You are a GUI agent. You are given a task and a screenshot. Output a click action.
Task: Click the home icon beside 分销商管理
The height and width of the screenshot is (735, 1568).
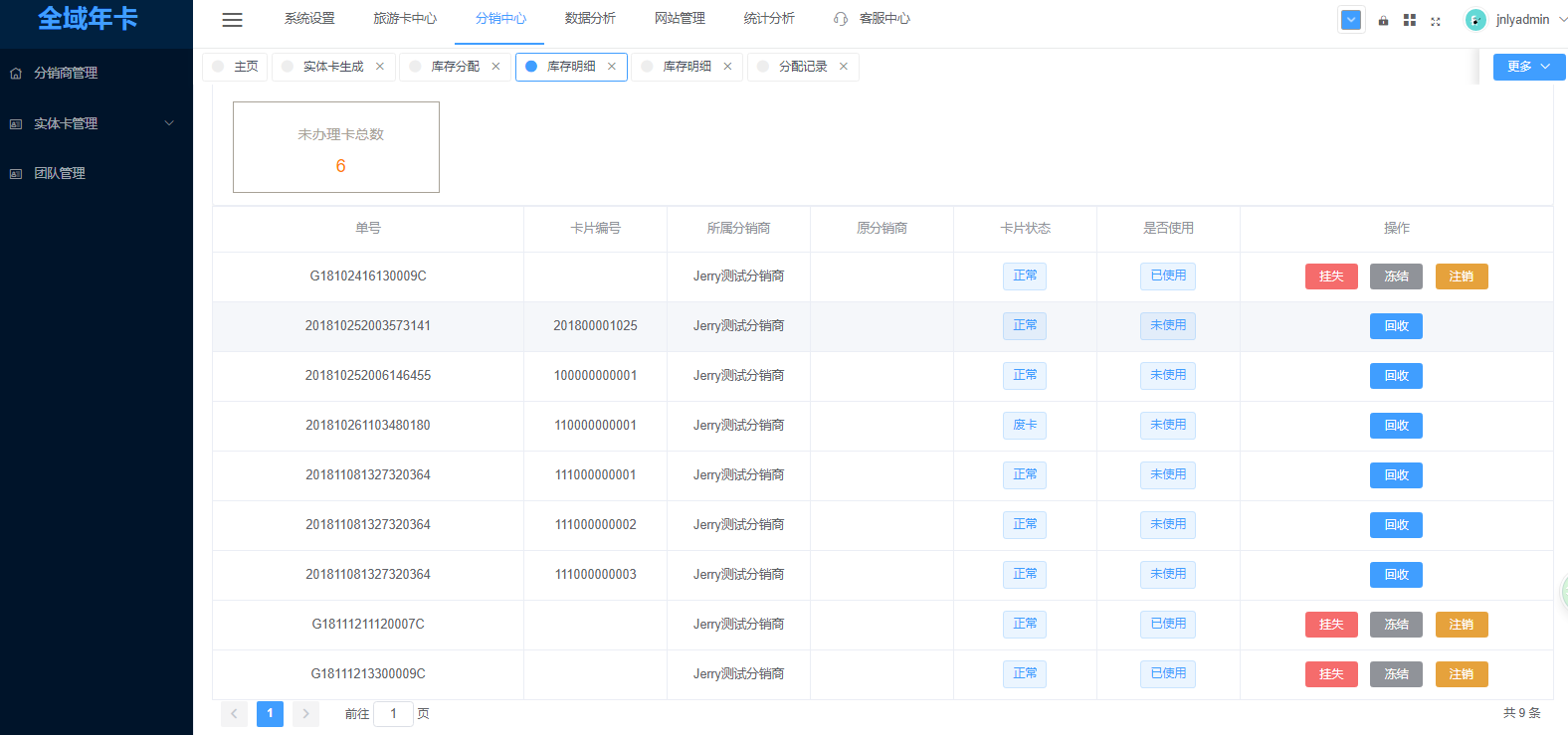(16, 74)
